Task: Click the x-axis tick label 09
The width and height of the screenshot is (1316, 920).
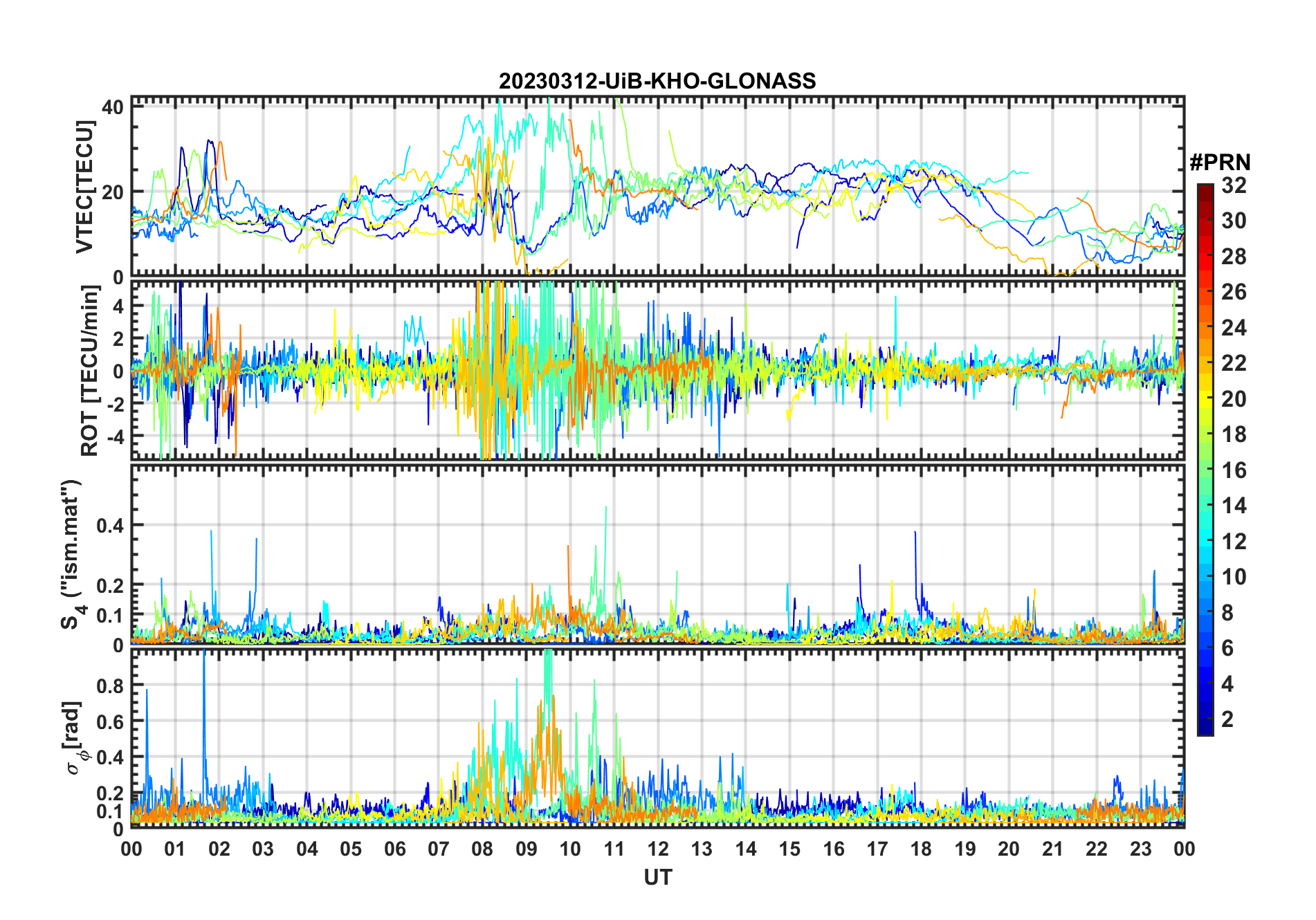Action: (x=526, y=849)
